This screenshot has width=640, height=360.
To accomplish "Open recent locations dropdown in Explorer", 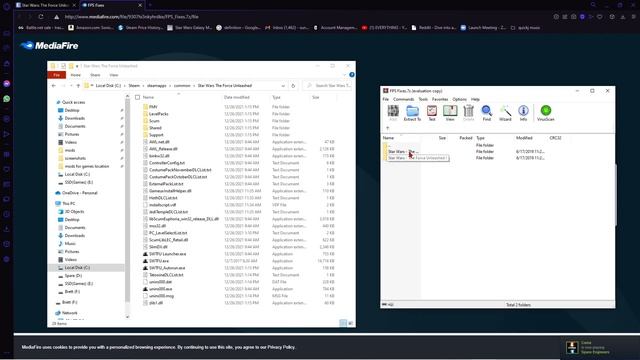I will pyautogui.click(x=71, y=86).
